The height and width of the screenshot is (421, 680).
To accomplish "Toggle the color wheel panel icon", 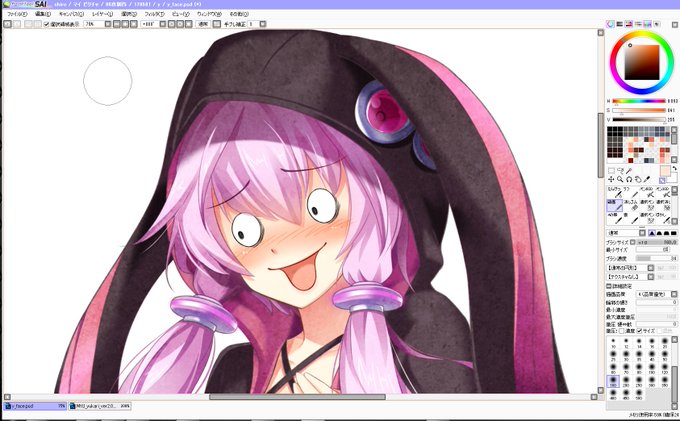I will (611, 24).
